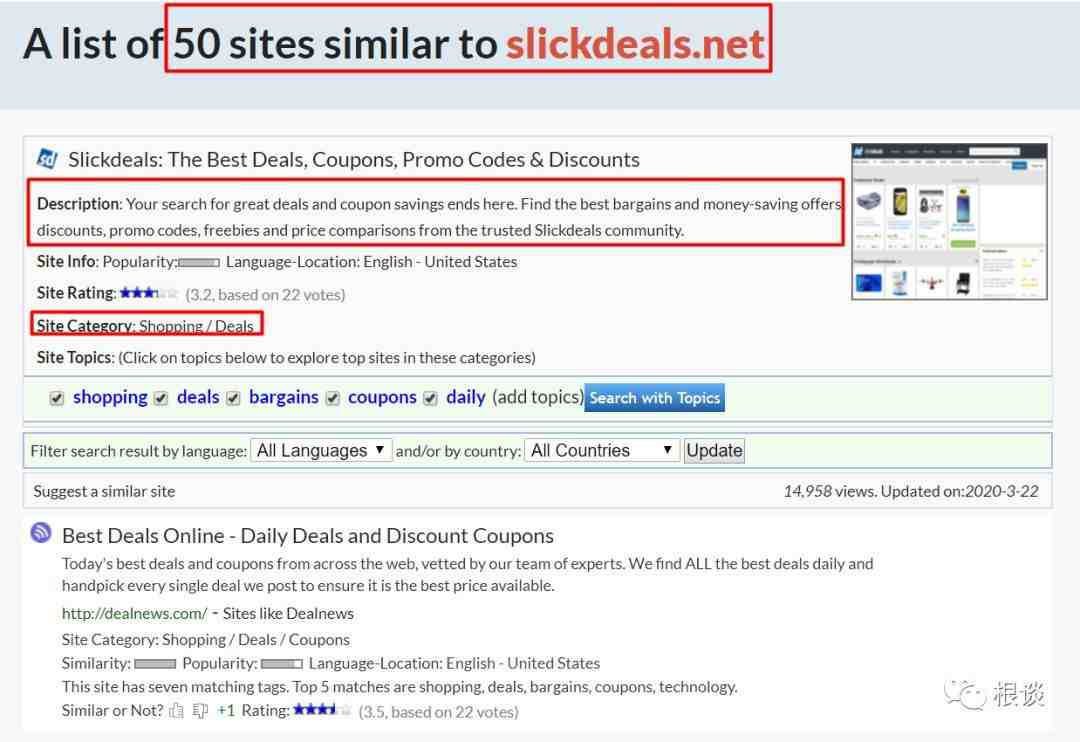Follow the Suggest a similar site link

(x=104, y=491)
